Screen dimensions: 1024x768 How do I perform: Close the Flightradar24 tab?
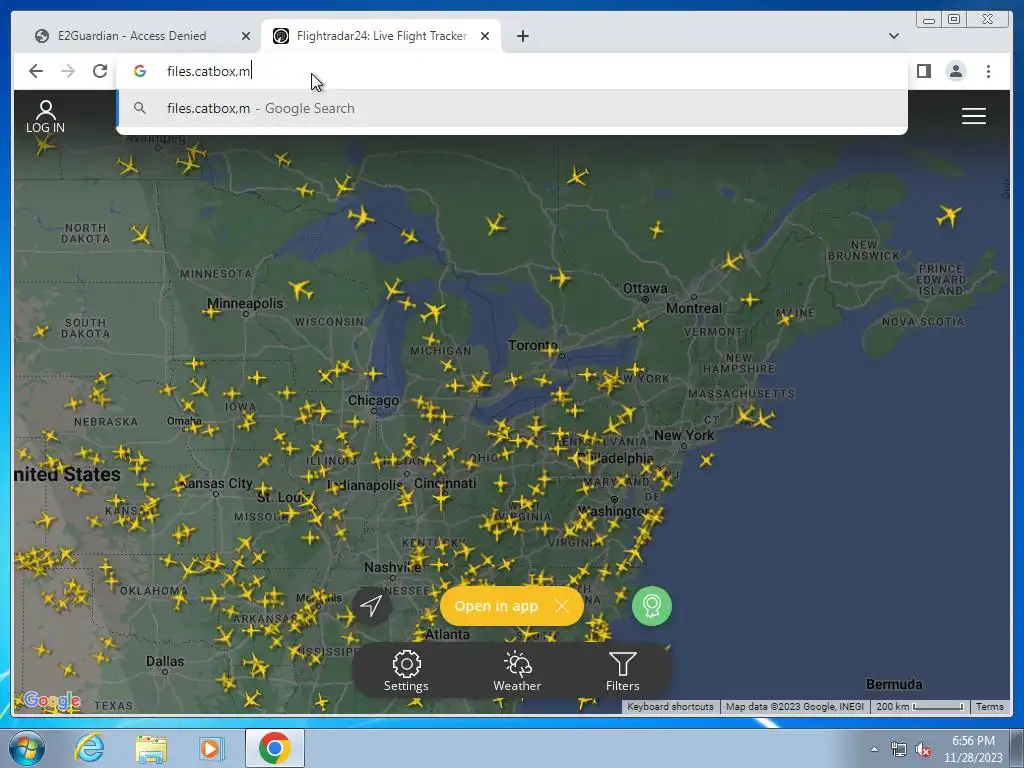485,36
